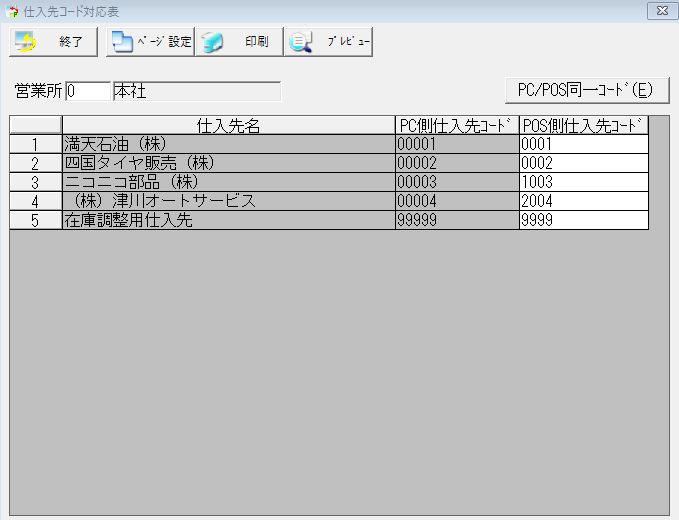The height and width of the screenshot is (520, 679).
Task: Close the 仕入先コード対応表 window
Action: 658,11
